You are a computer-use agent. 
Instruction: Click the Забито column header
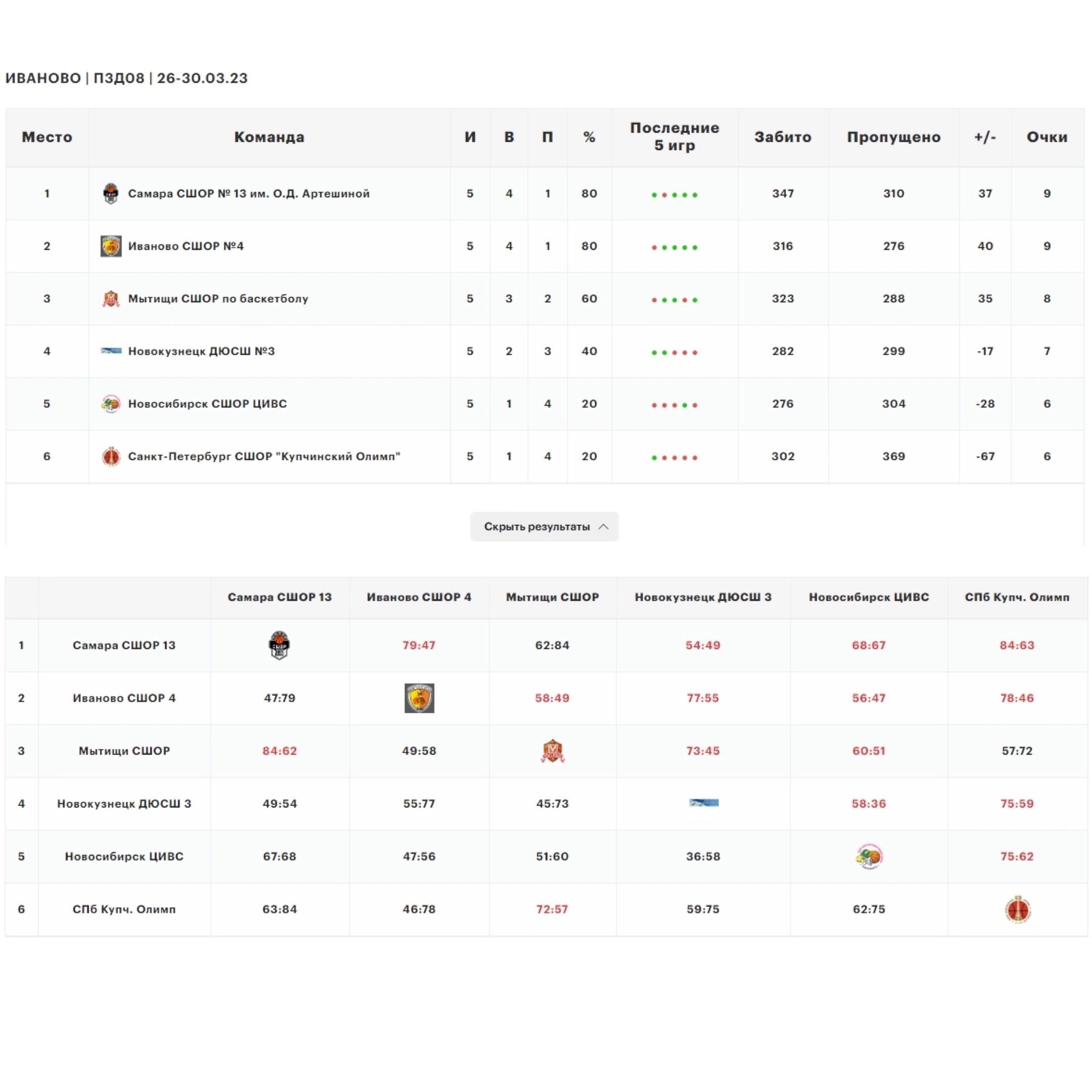coord(783,137)
